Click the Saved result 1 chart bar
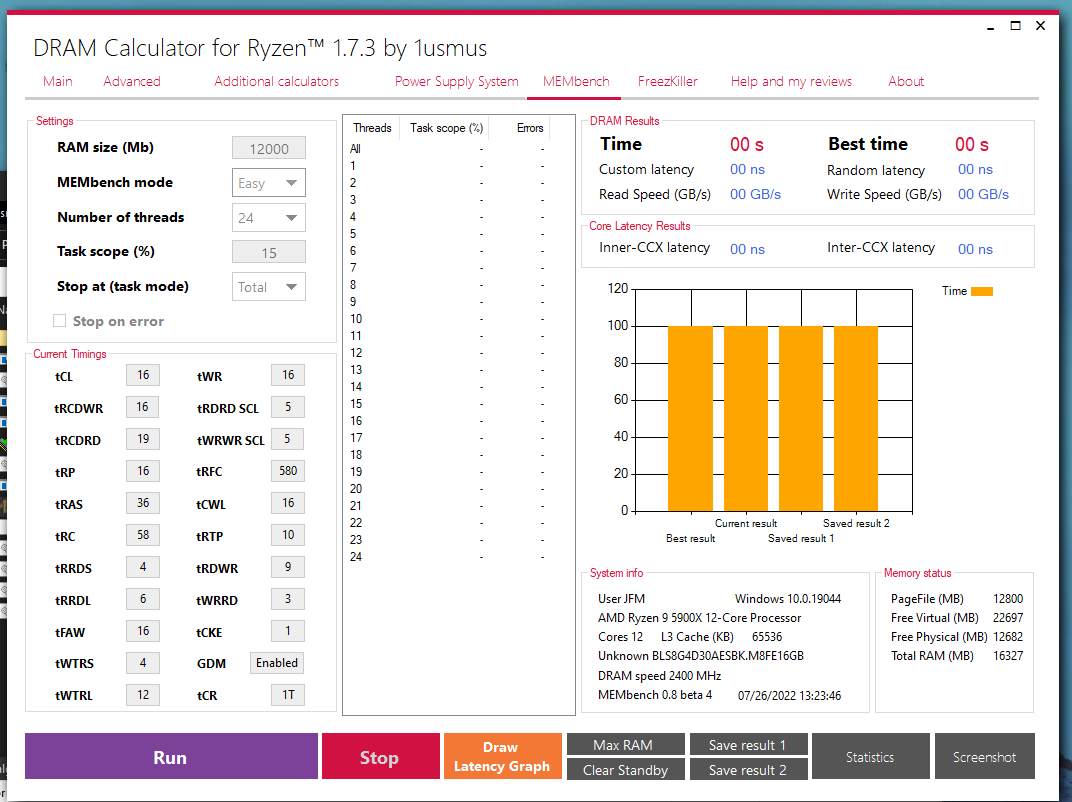 801,419
